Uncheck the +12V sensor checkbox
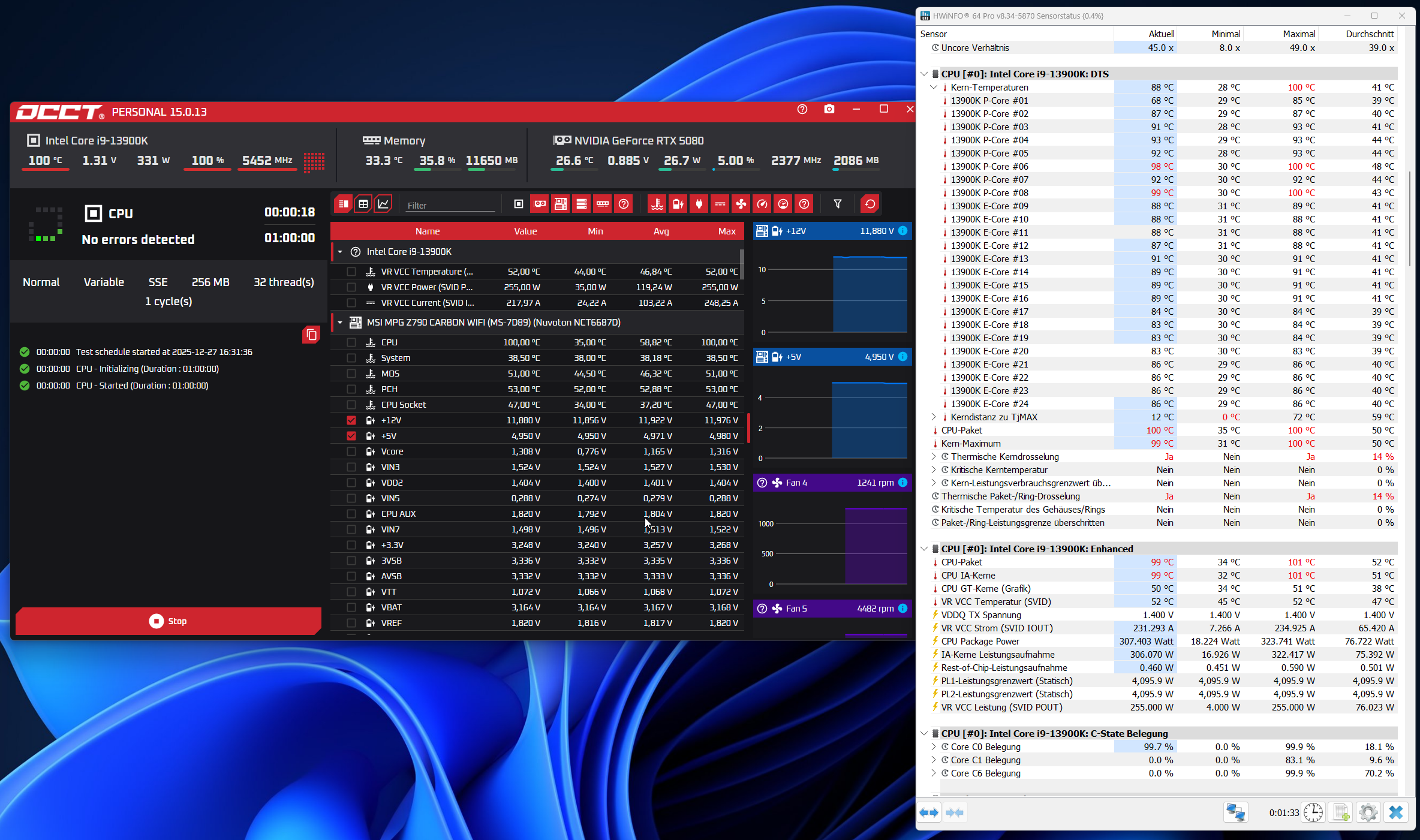1420x840 pixels. [x=351, y=420]
